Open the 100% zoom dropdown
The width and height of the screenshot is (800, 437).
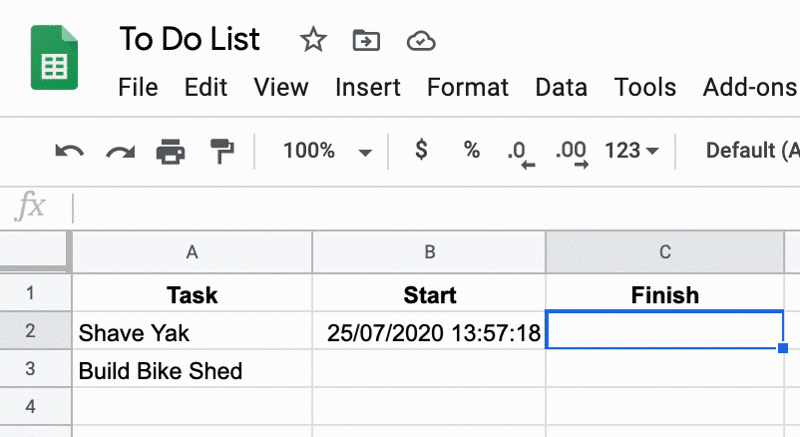click(327, 150)
